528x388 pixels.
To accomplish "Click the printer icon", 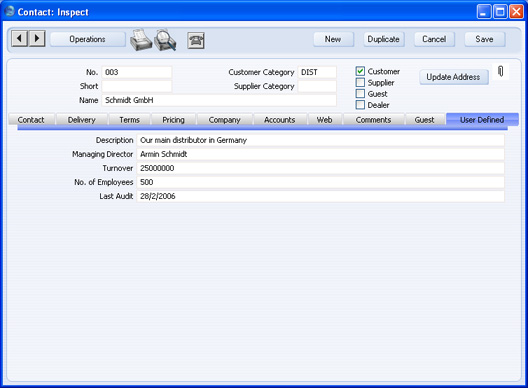I will (141, 40).
